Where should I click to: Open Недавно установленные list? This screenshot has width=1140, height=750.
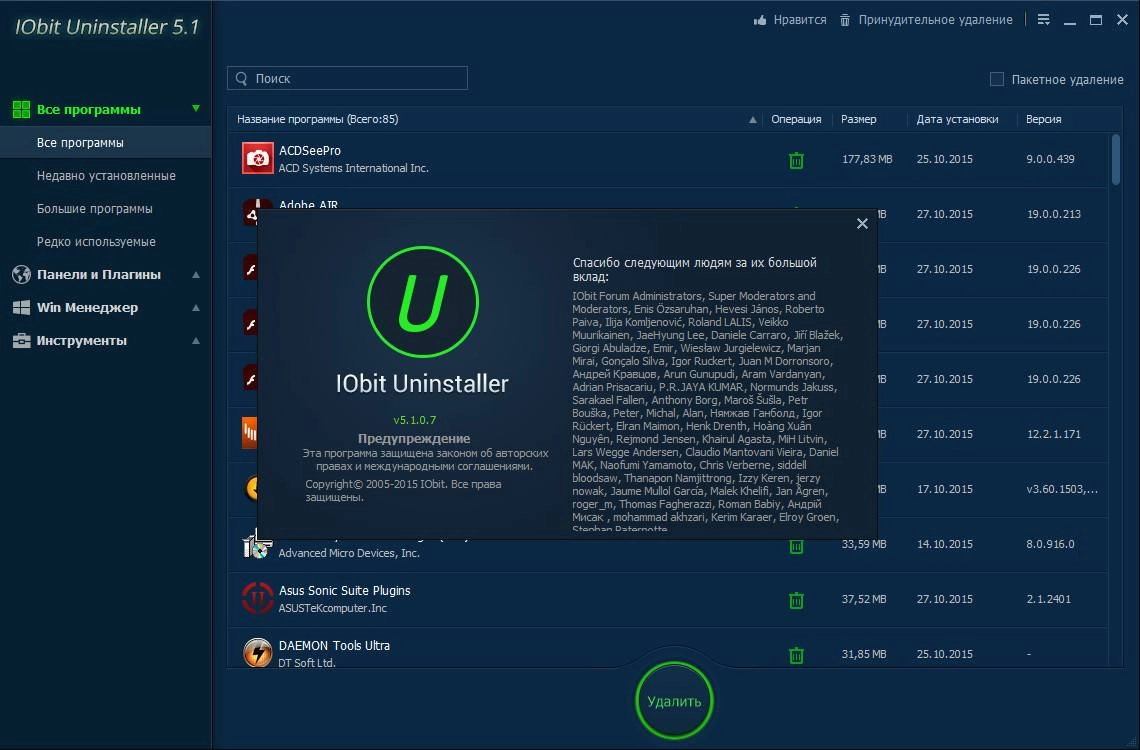[x=105, y=176]
